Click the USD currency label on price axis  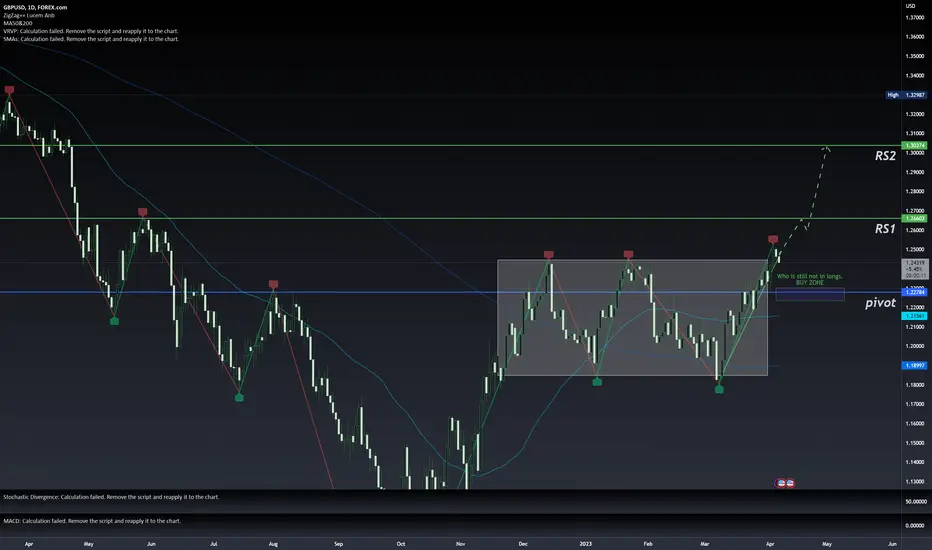pos(911,6)
